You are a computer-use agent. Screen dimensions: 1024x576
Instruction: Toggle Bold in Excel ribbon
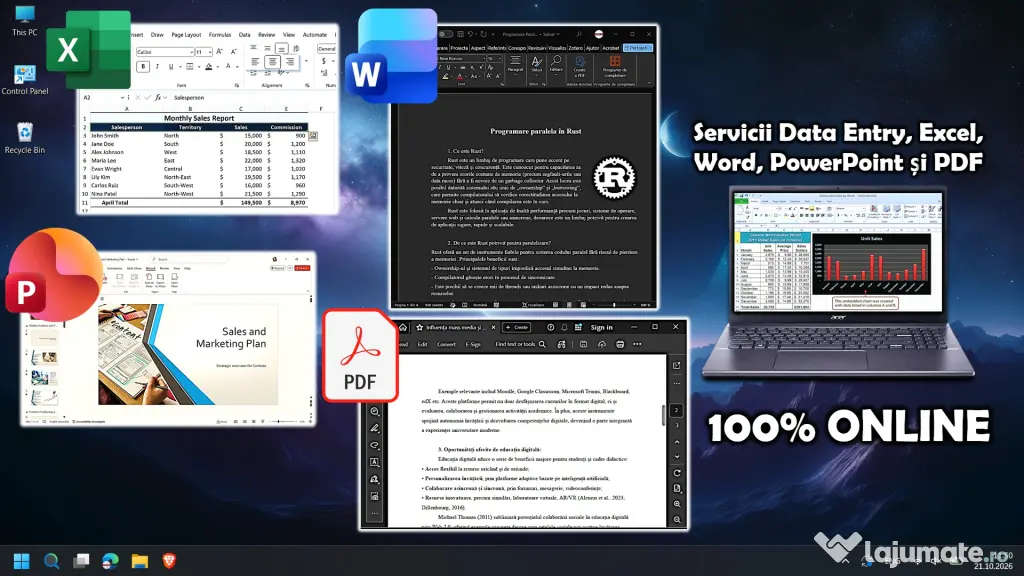(x=143, y=66)
